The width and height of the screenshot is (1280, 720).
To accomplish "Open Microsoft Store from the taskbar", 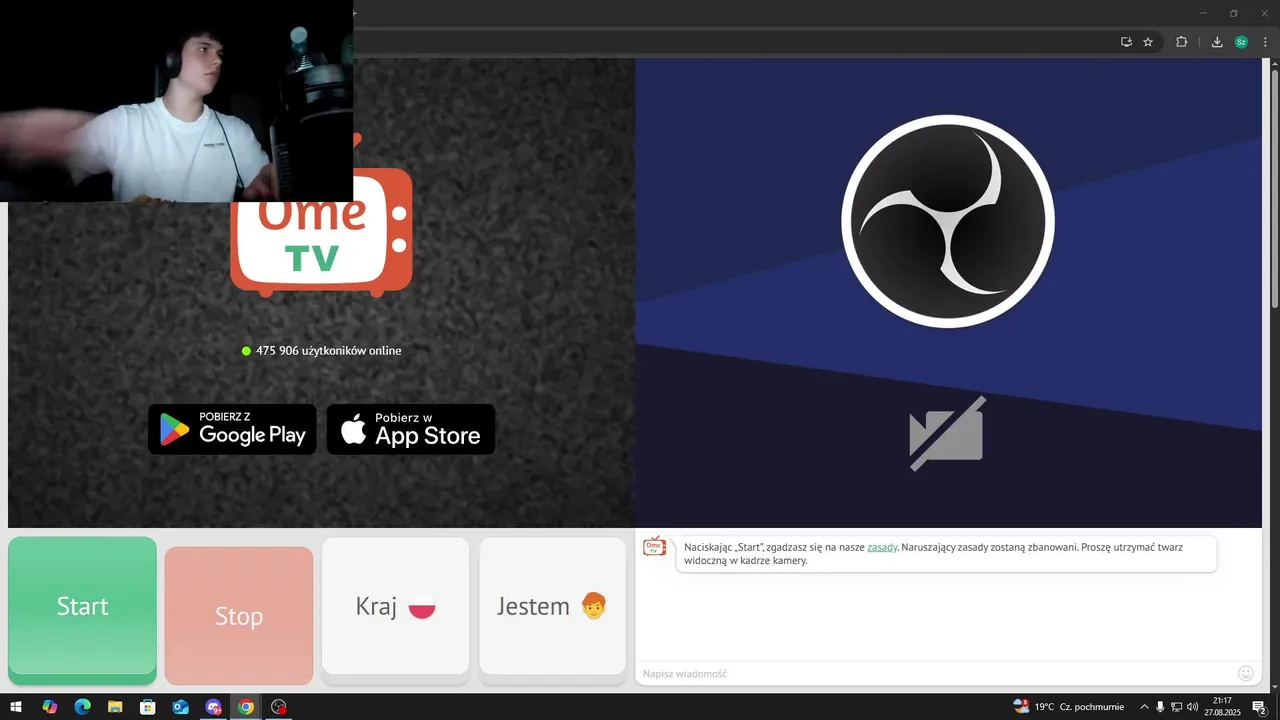I will point(148,707).
